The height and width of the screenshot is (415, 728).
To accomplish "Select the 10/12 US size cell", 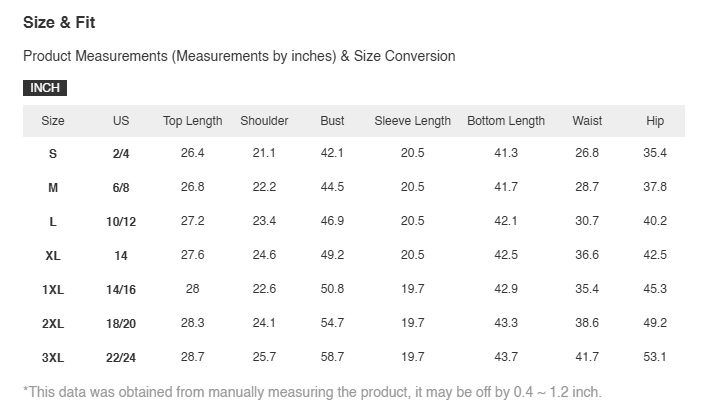I will click(x=121, y=222).
